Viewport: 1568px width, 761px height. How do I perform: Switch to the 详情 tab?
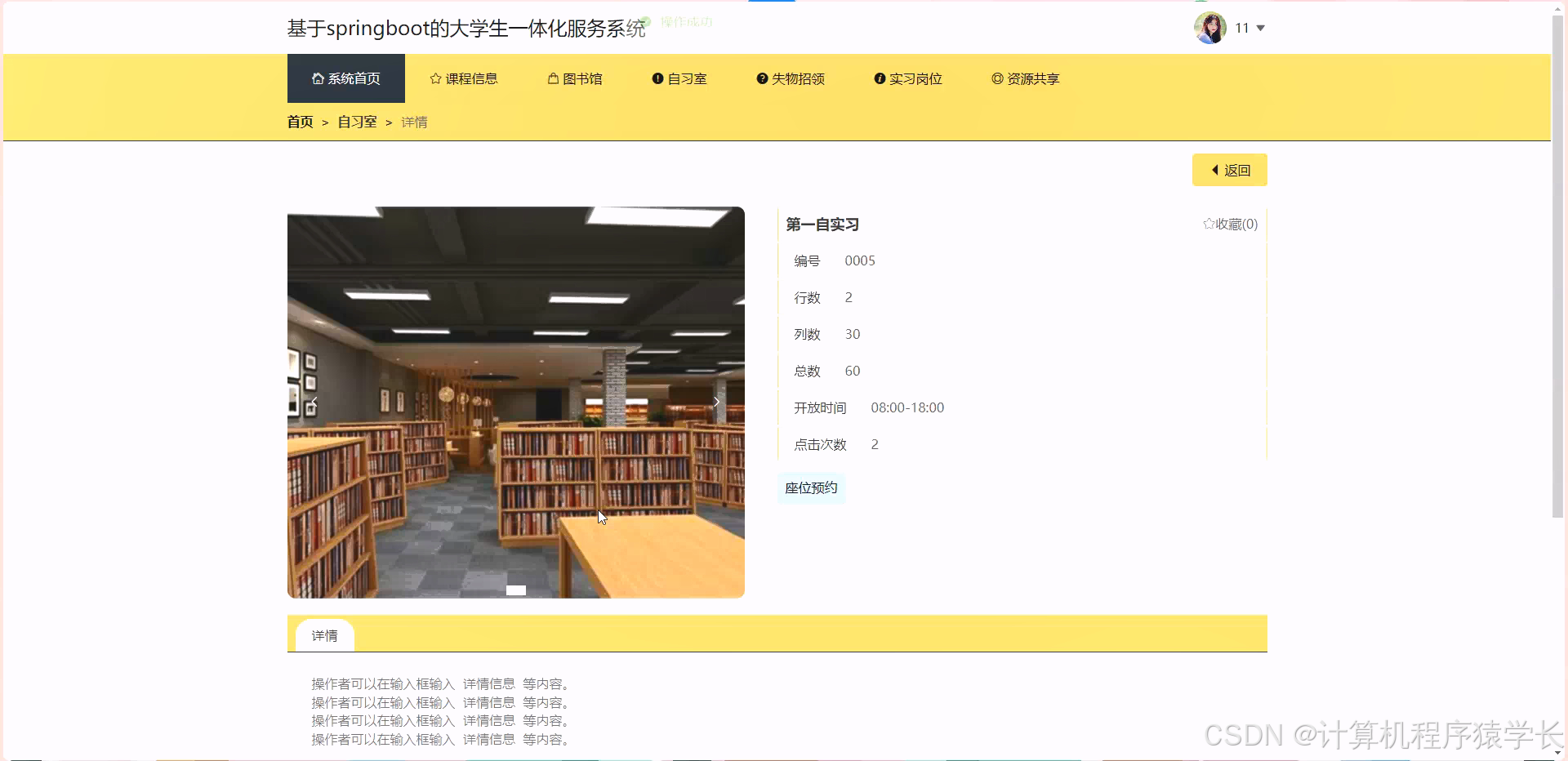[324, 635]
